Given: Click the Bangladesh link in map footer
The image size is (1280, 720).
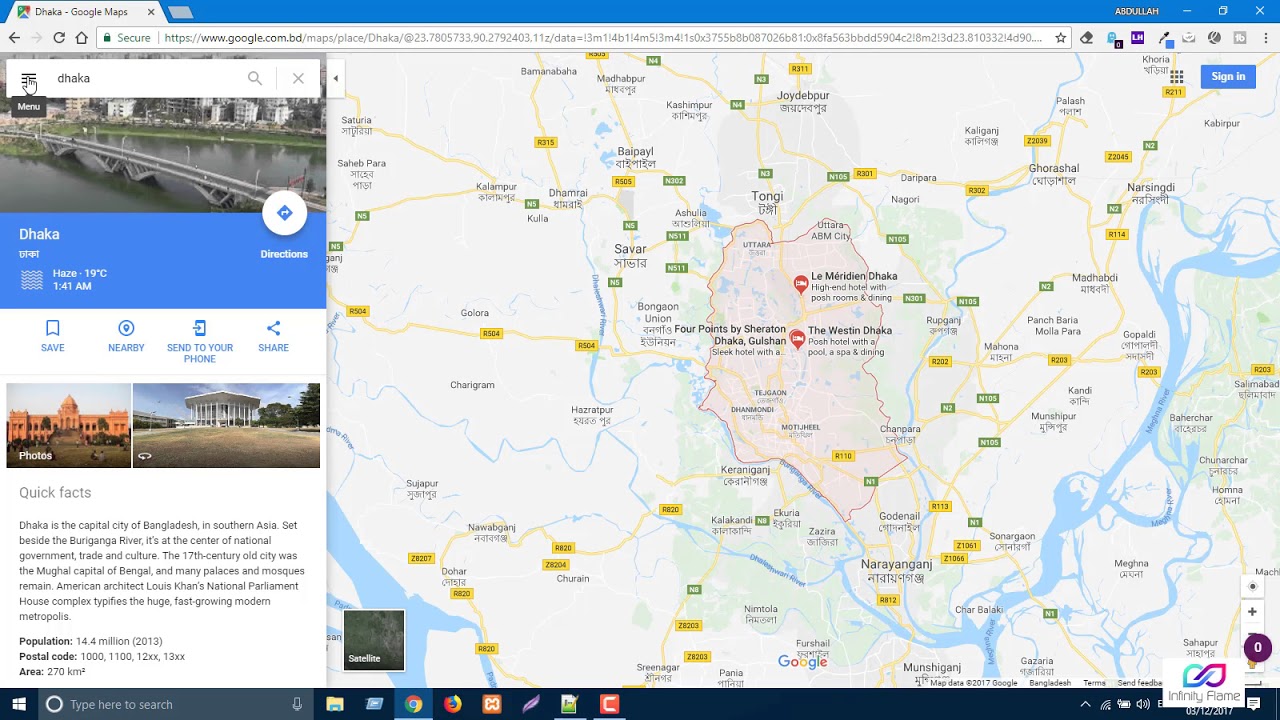Looking at the screenshot, I should pos(1050,683).
